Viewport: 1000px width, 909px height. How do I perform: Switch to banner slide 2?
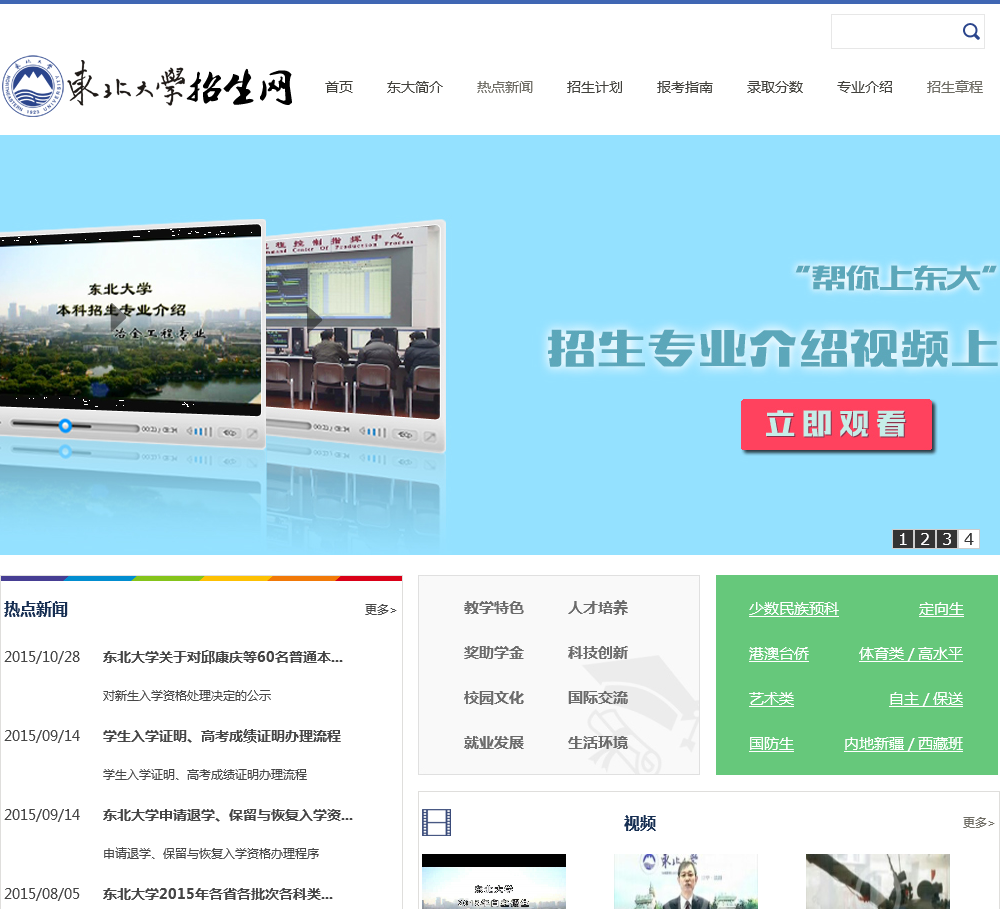pos(925,539)
